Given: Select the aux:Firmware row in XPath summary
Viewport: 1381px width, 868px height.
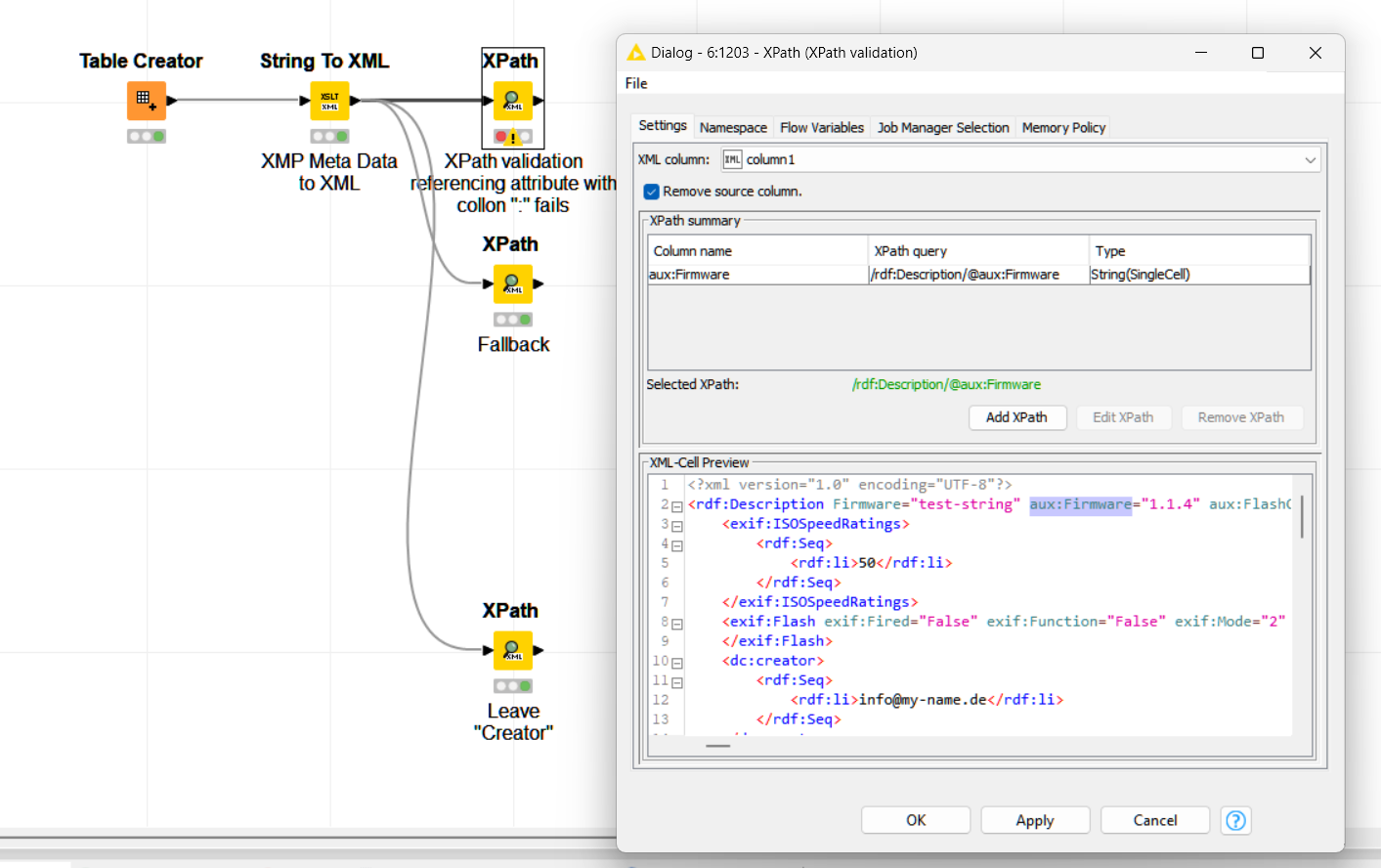Looking at the screenshot, I should (756, 275).
